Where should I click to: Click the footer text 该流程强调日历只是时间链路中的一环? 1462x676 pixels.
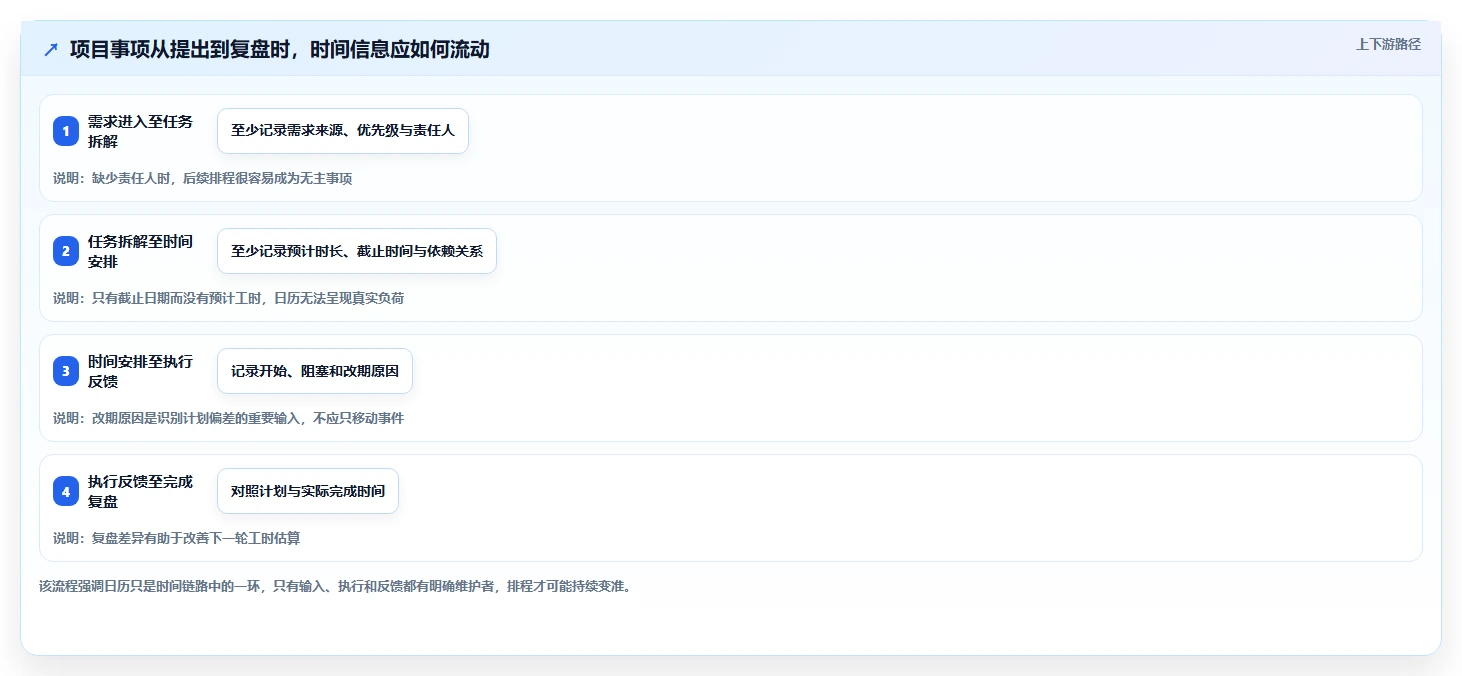pos(335,586)
